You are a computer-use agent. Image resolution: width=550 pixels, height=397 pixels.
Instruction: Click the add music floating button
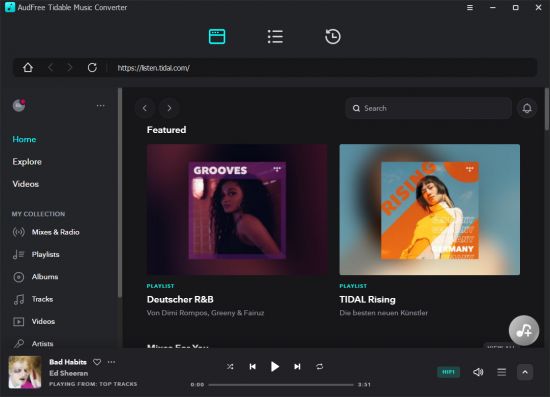(x=524, y=330)
